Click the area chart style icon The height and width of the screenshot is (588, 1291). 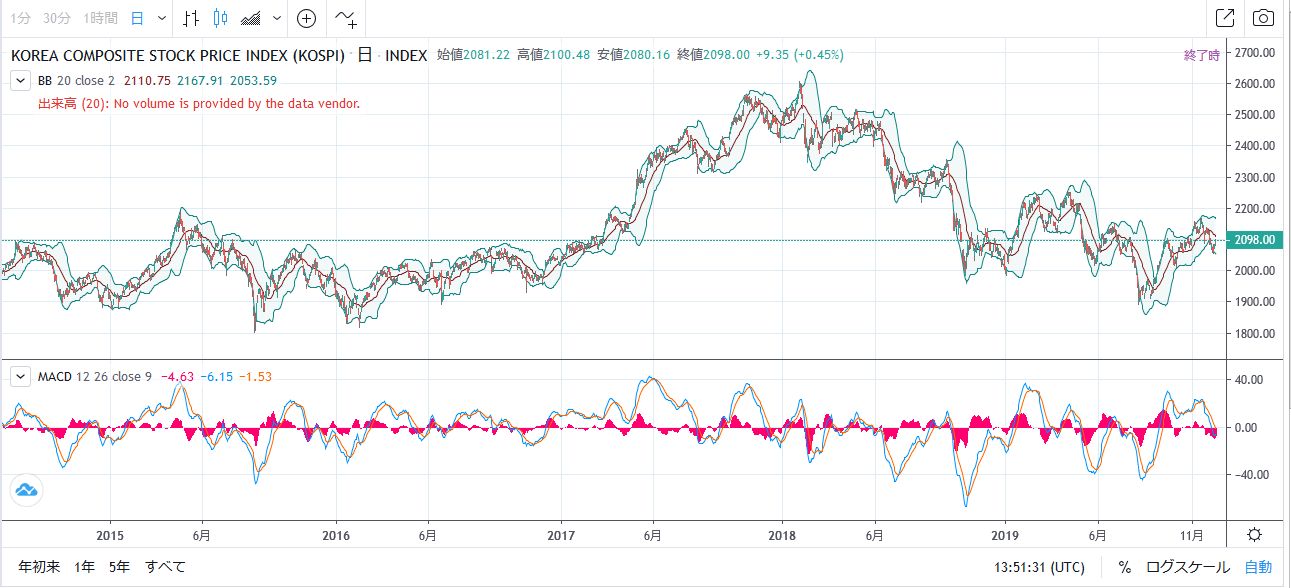251,18
